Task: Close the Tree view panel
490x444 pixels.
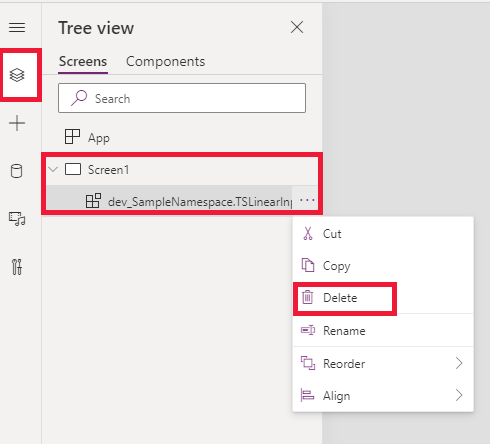Action: point(297,27)
